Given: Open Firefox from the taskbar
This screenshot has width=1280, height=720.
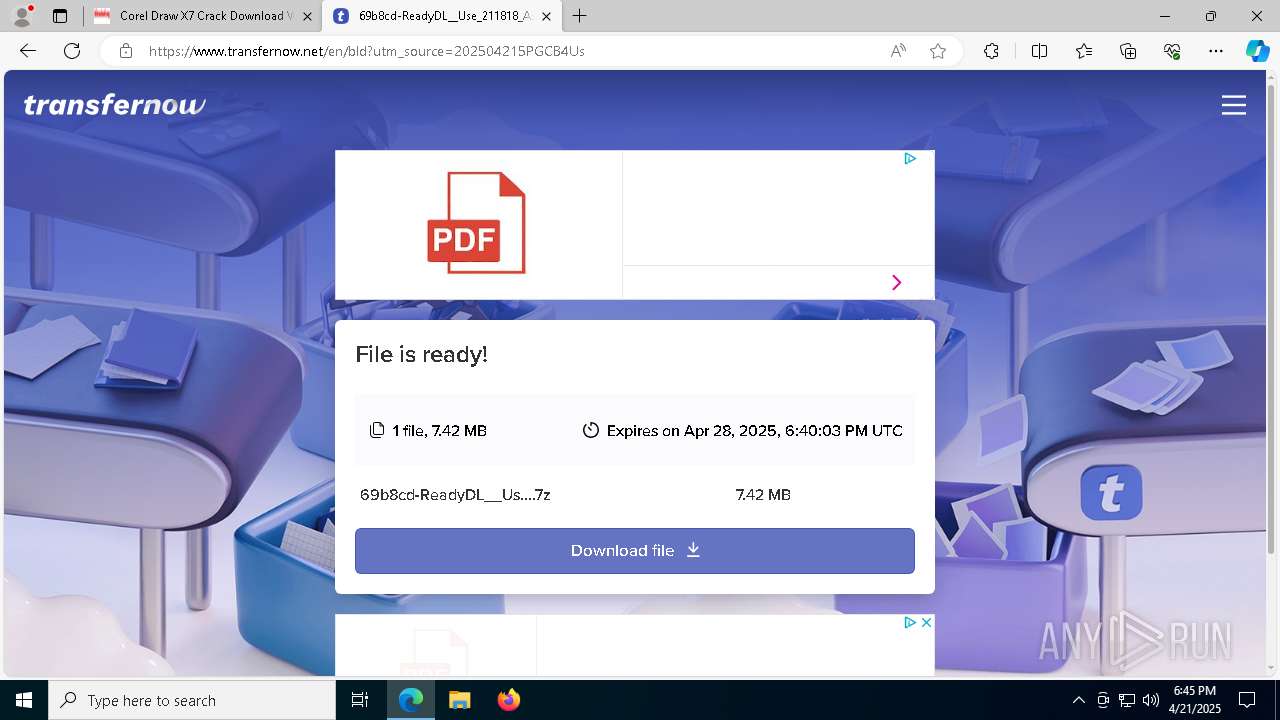Looking at the screenshot, I should 508,700.
